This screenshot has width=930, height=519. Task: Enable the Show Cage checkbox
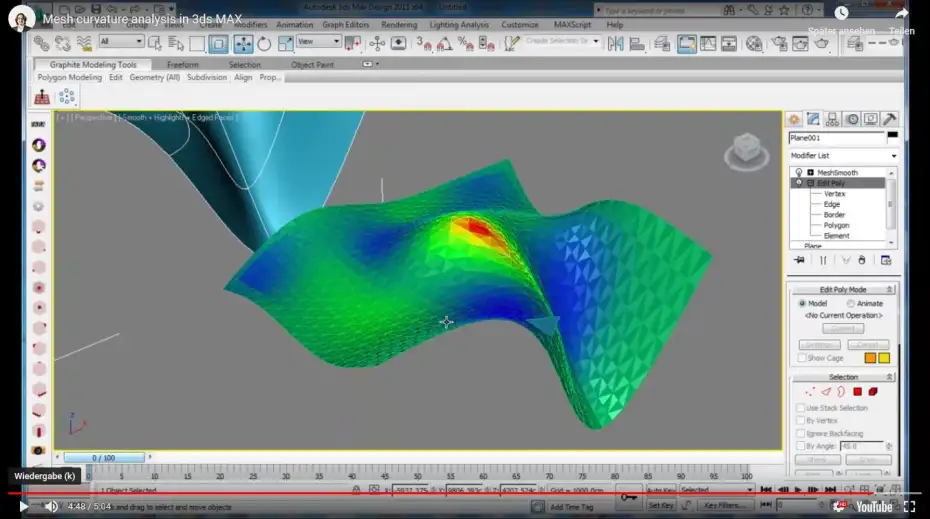point(802,358)
